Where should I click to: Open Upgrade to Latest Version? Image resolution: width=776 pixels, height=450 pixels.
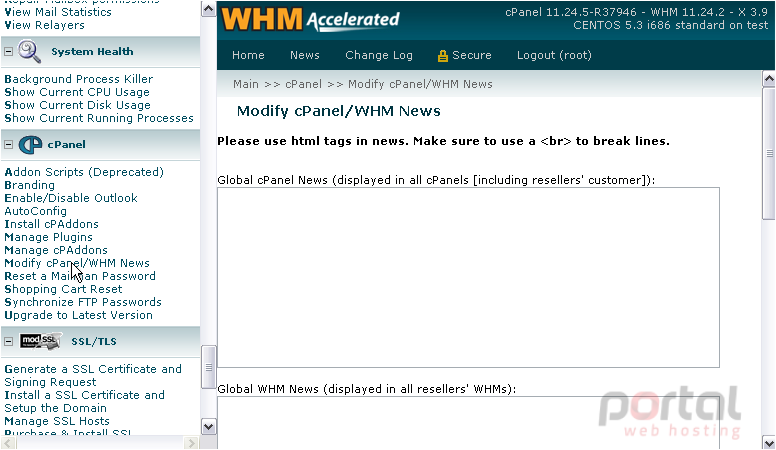click(x=79, y=315)
